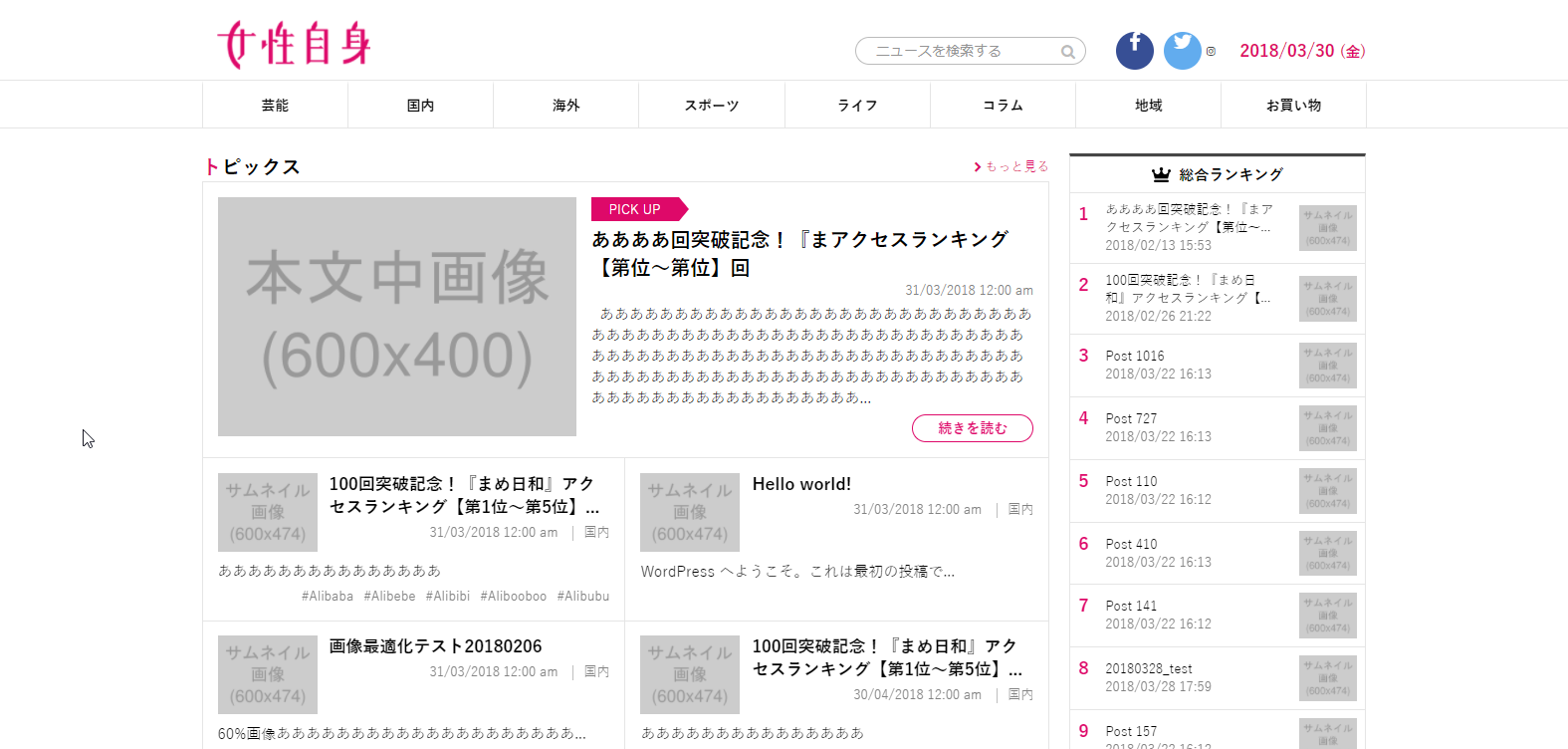Viewport: 1568px width, 749px height.
Task: Click the WordPress へようこそ excerpt text
Action: 797,572
